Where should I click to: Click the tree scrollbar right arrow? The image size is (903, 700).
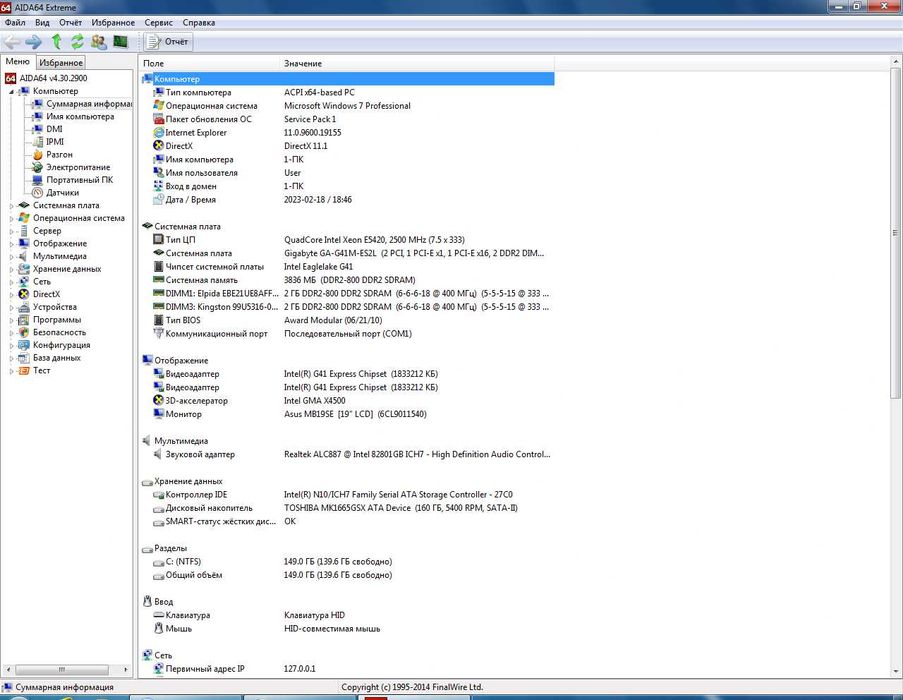tap(126, 670)
